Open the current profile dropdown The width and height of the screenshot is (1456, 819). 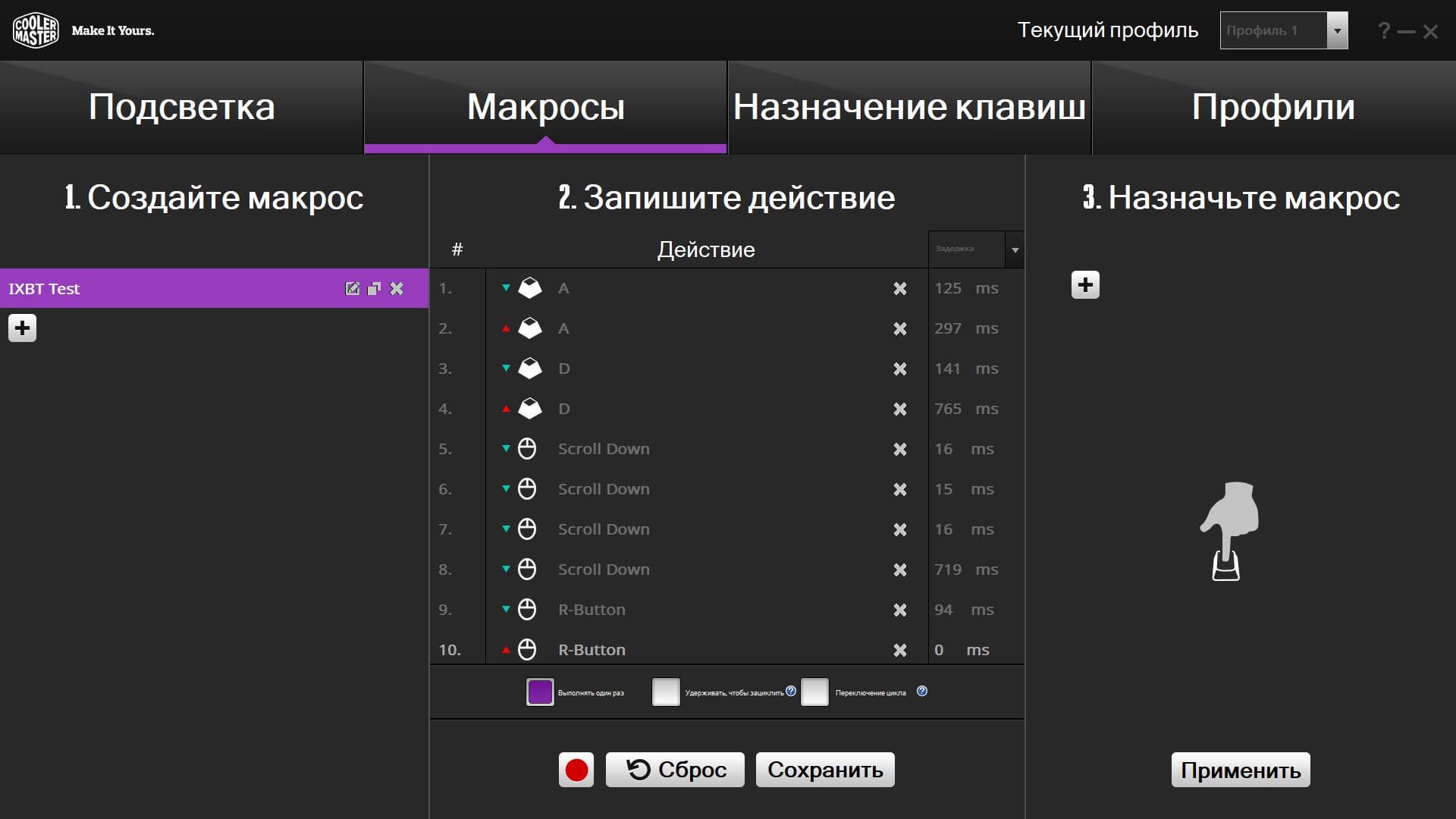click(1337, 30)
